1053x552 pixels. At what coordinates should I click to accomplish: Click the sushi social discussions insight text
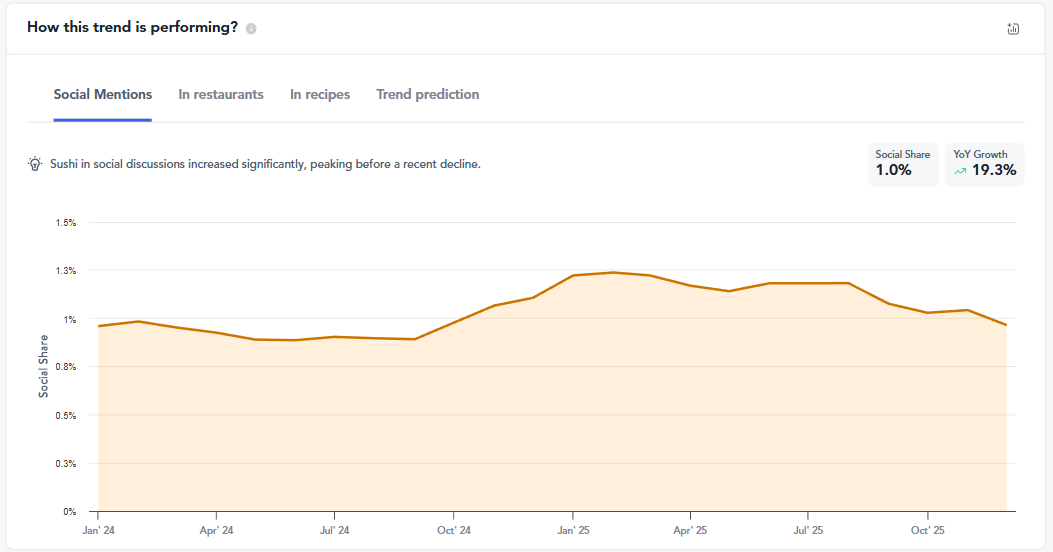point(265,163)
